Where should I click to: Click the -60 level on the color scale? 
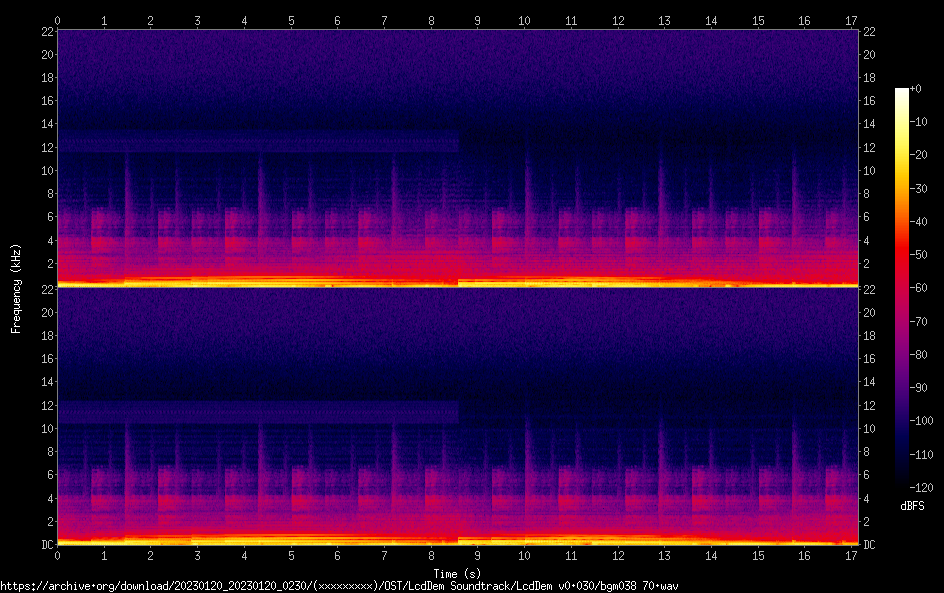(902, 289)
